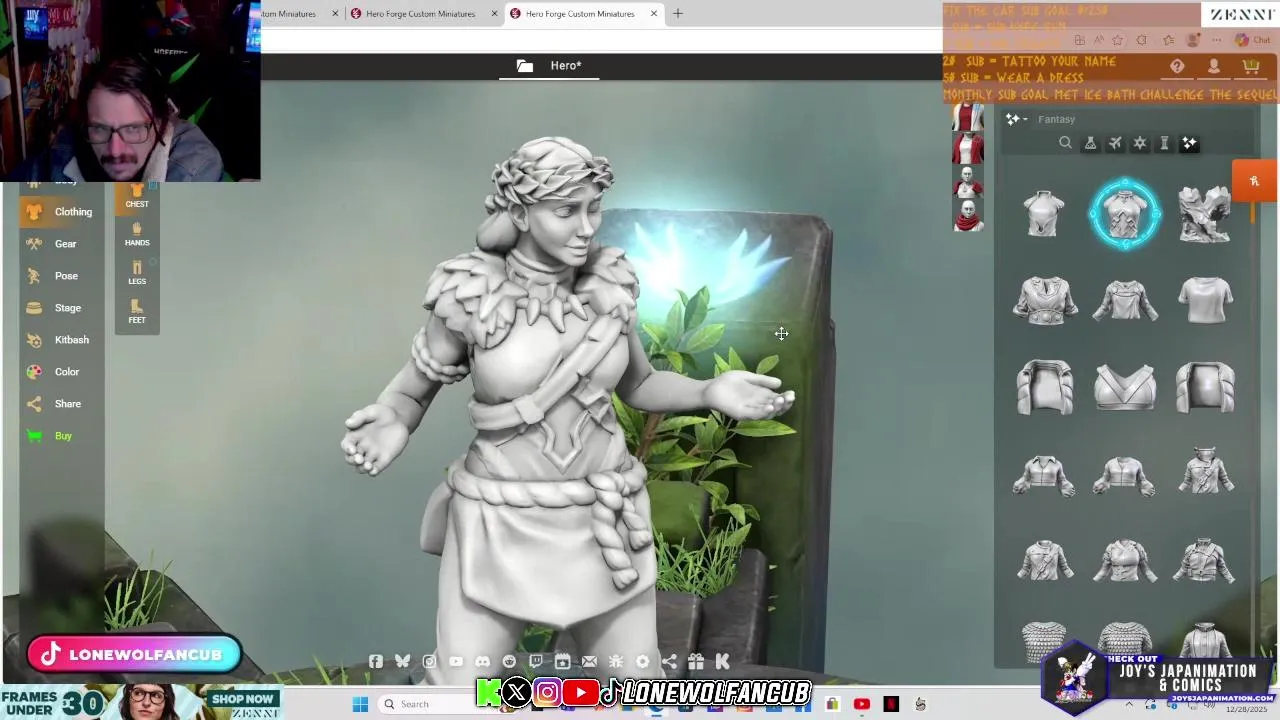The image size is (1280, 720).
Task: Choose the rocky shoulder chest piece thumbnail
Action: [x=1204, y=213]
